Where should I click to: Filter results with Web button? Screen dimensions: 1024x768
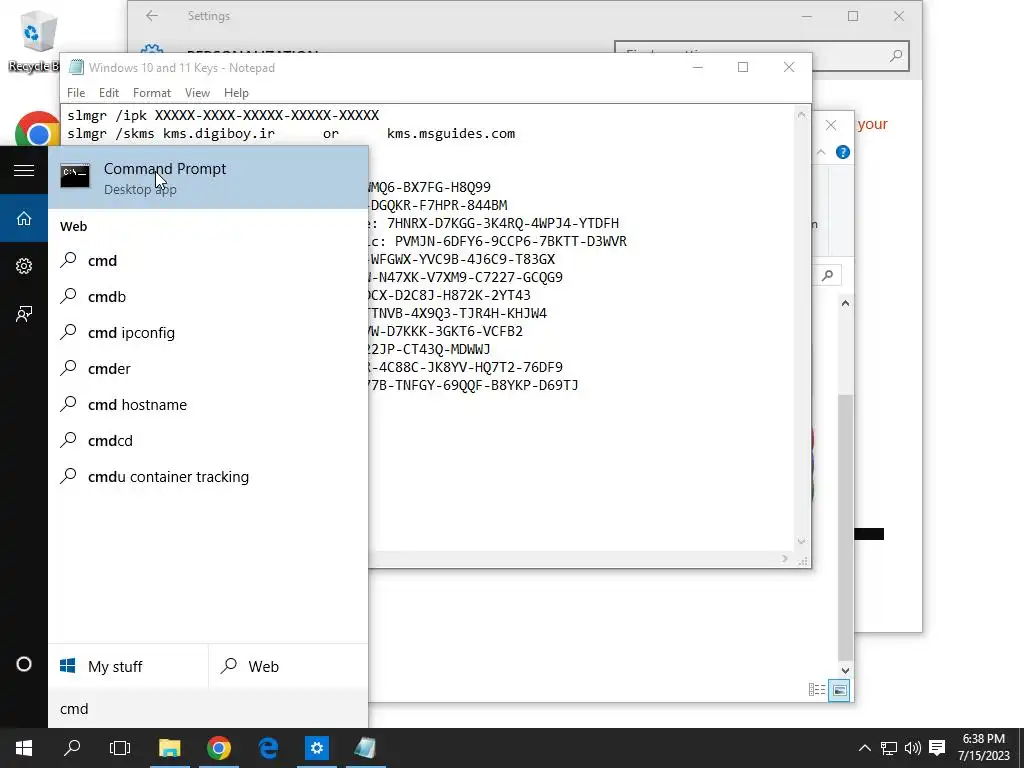289,666
